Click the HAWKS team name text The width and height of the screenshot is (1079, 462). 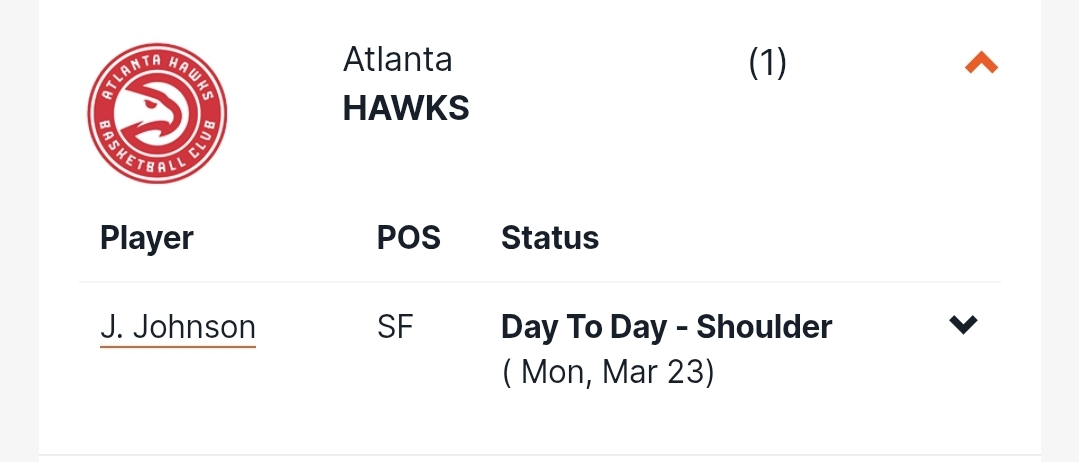(406, 108)
